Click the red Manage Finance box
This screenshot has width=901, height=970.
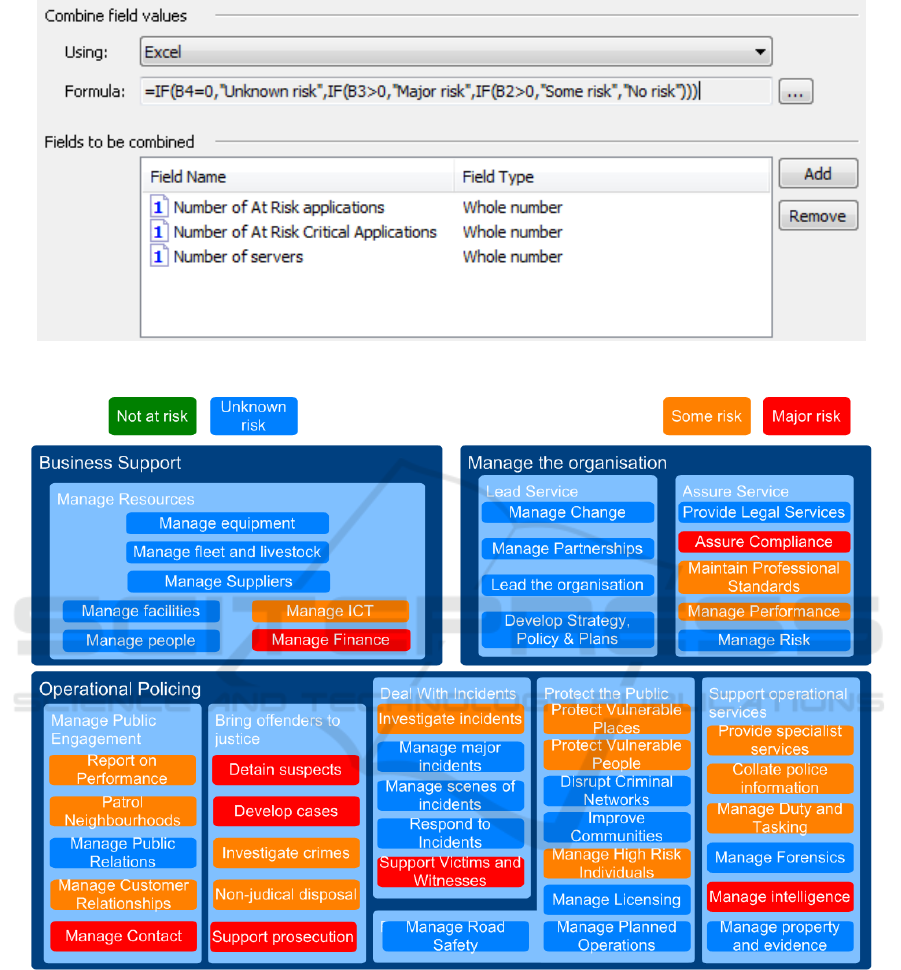330,640
